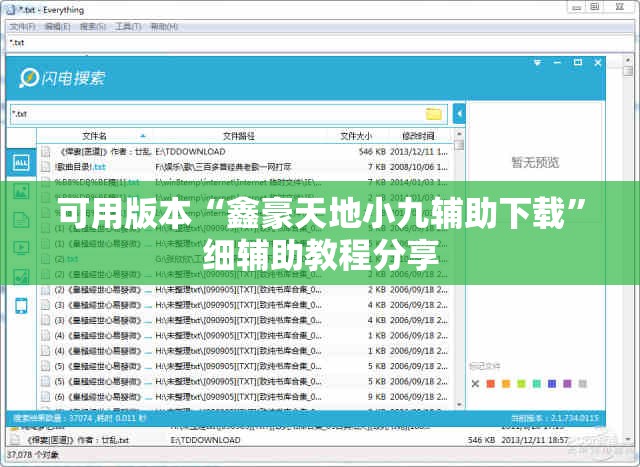Sort results by 文件路径 column header
Viewport: 640px width, 467px height.
pyautogui.click(x=239, y=136)
